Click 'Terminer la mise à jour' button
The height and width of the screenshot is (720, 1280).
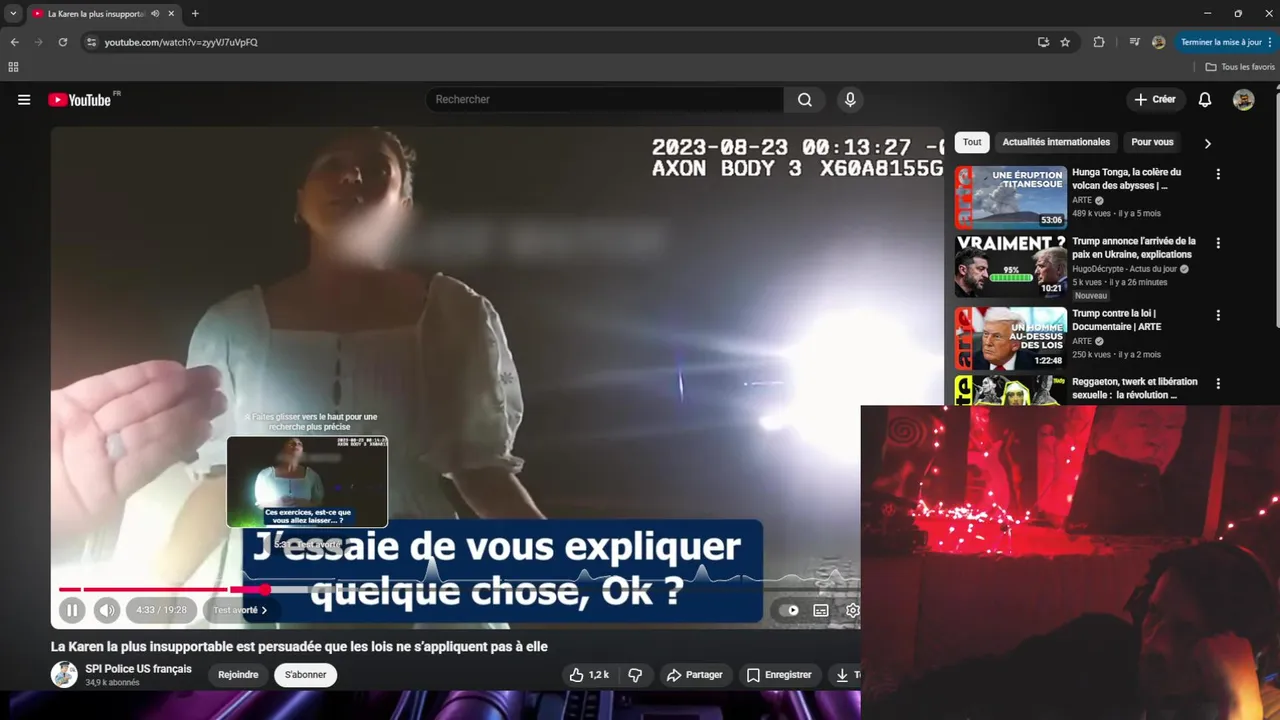pos(1226,42)
